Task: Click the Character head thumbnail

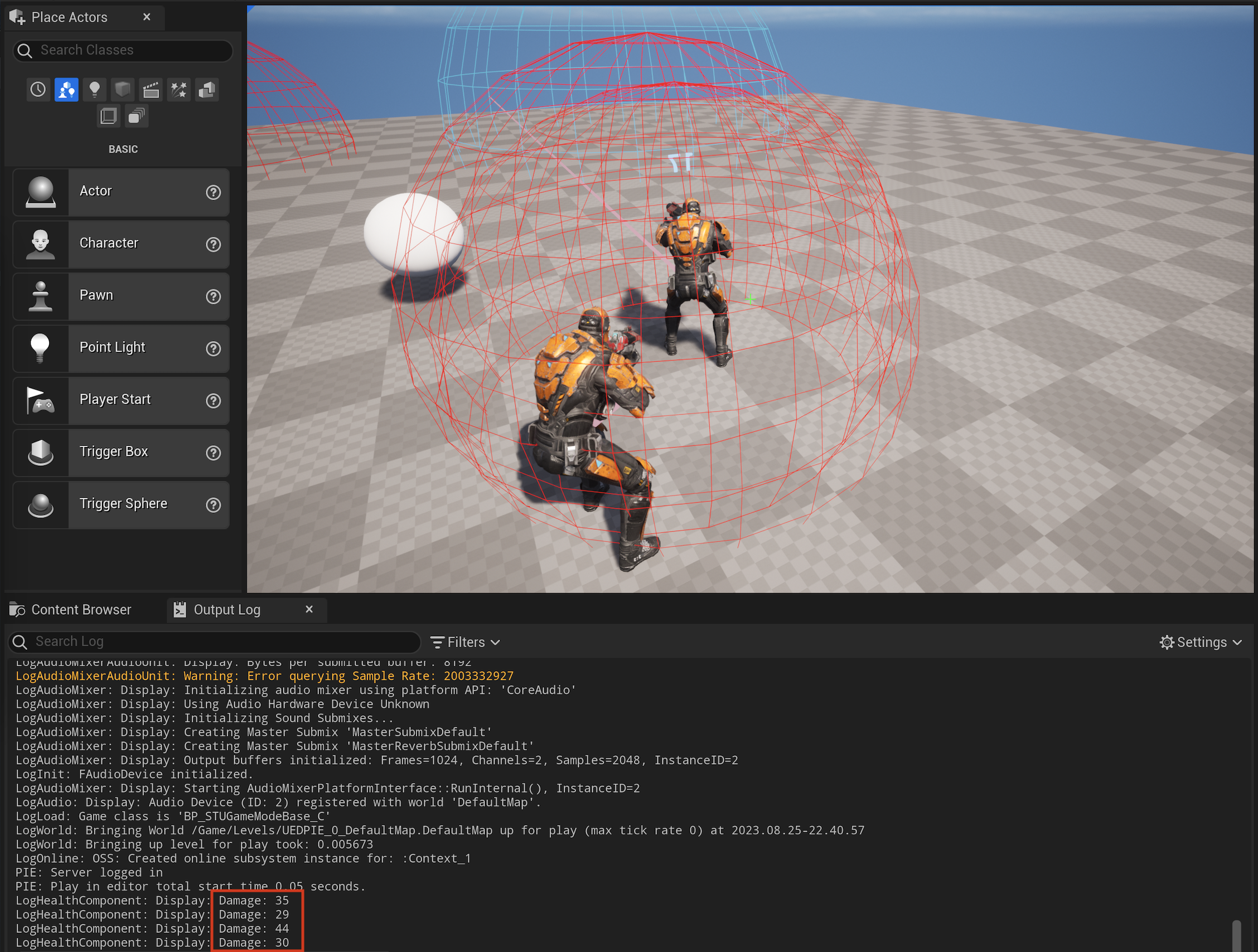Action: pos(41,244)
